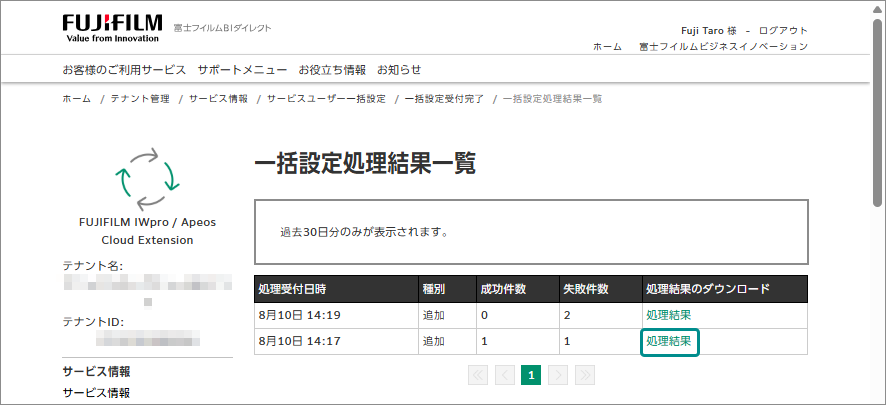
Task: Click Fuji Taro 様 user name
Action: tap(710, 31)
